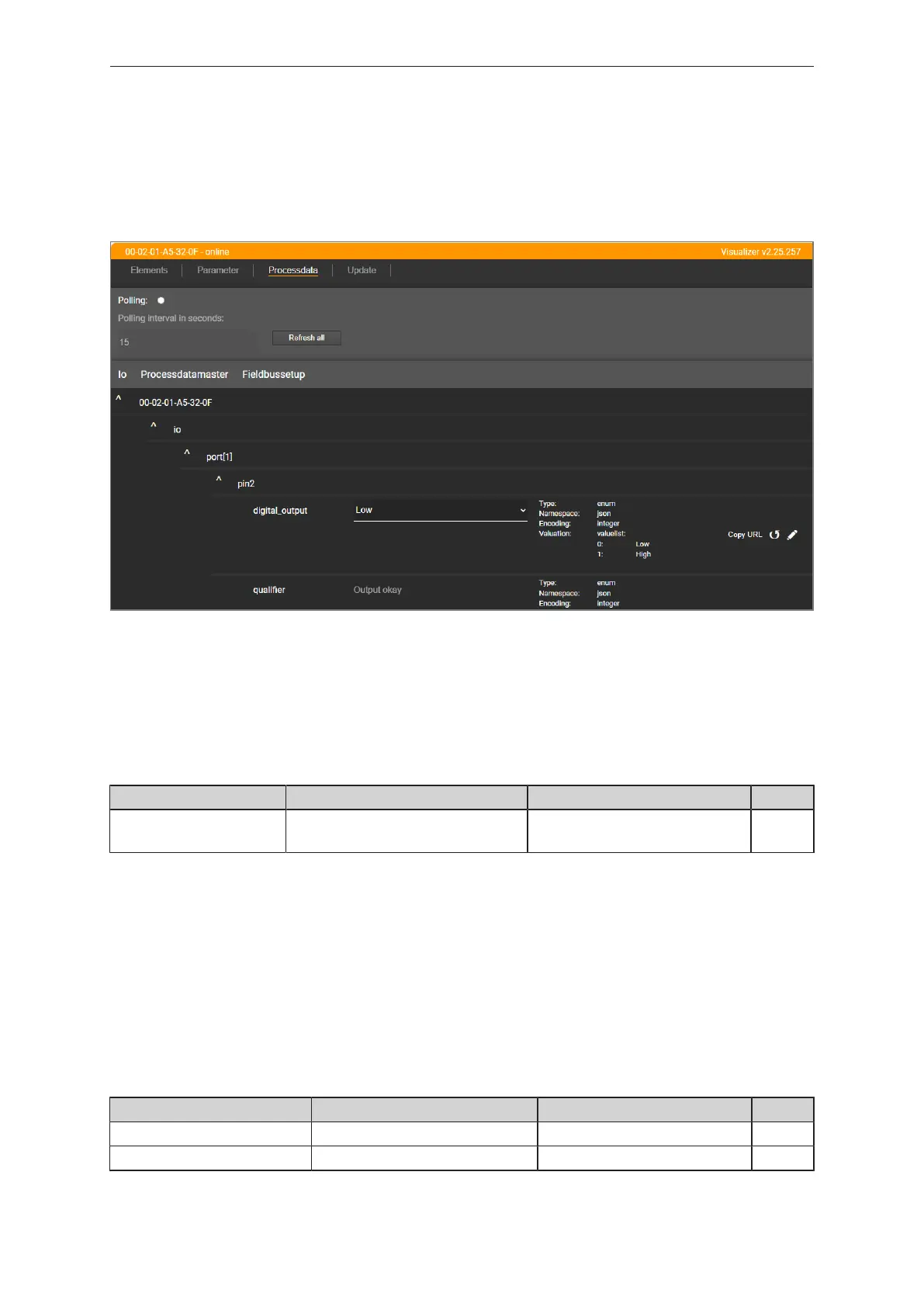The height and width of the screenshot is (1307, 924).
Task: Toggle the Polling radio button
Action: point(161,300)
